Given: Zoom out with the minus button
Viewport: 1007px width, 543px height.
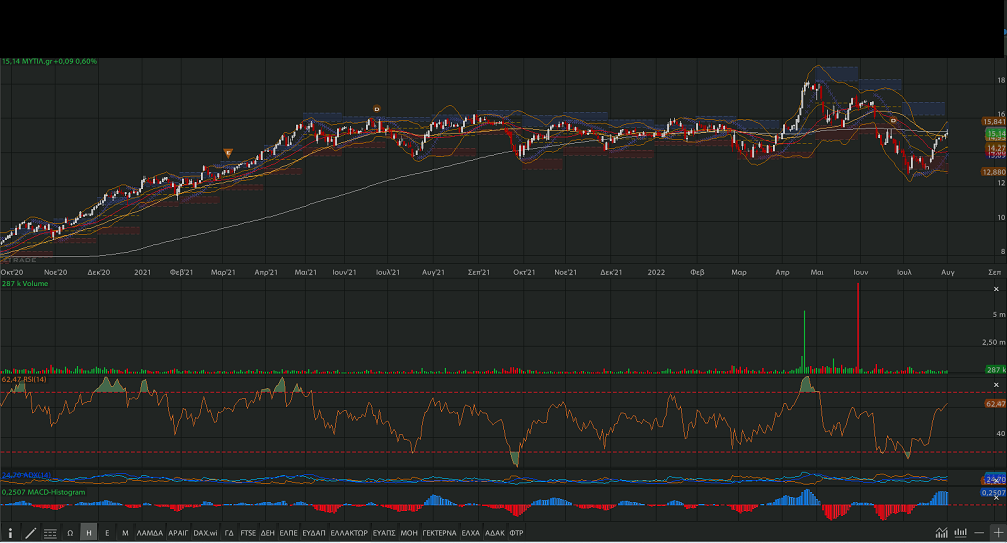Looking at the screenshot, I should tap(980, 532).
